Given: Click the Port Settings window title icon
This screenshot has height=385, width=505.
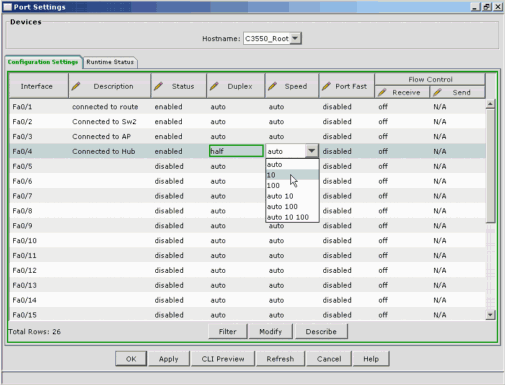Looking at the screenshot, I should click(7, 7).
